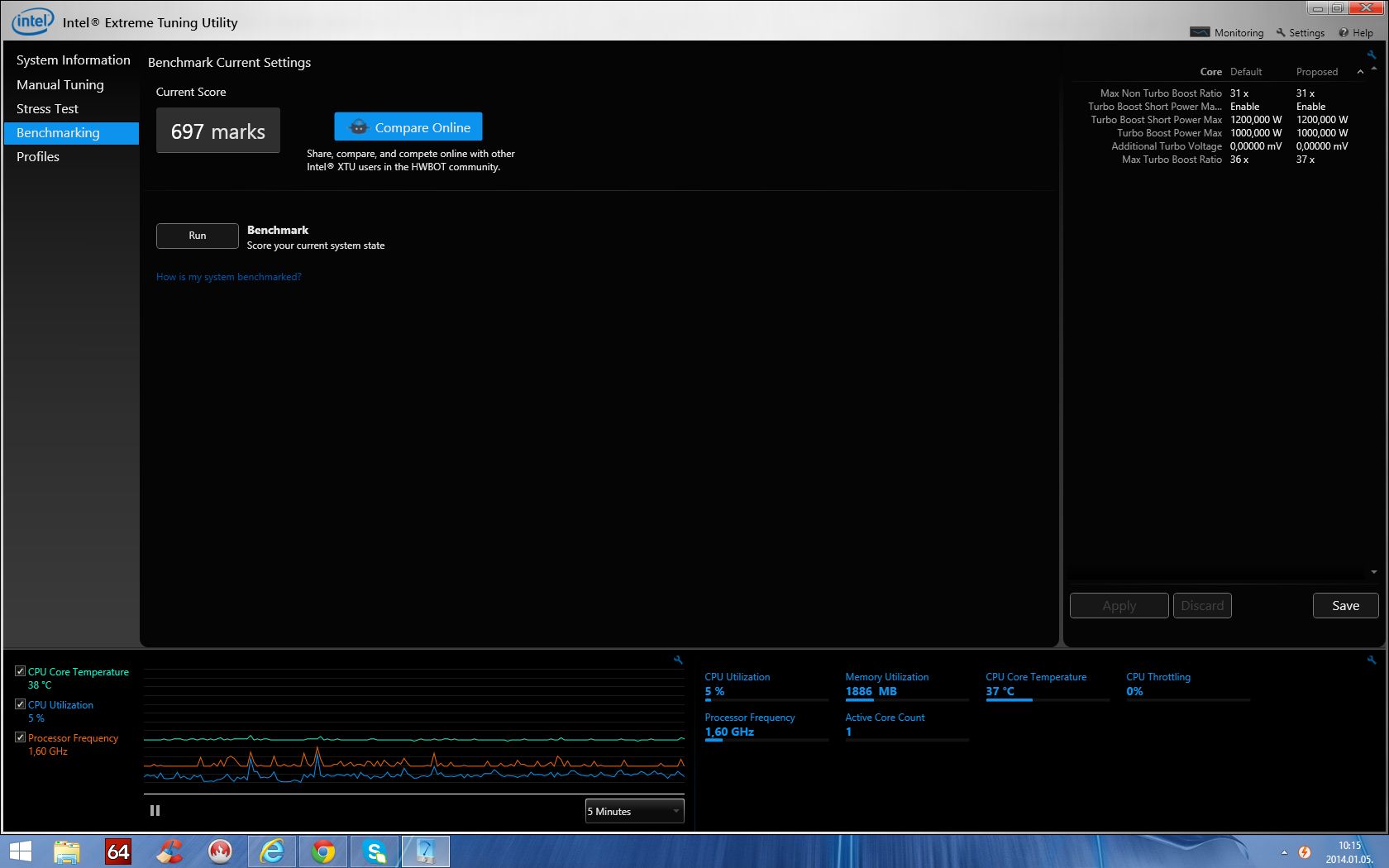Image resolution: width=1389 pixels, height=868 pixels.
Task: Click the wrench icon above the monitor tiles
Action: click(x=1372, y=660)
